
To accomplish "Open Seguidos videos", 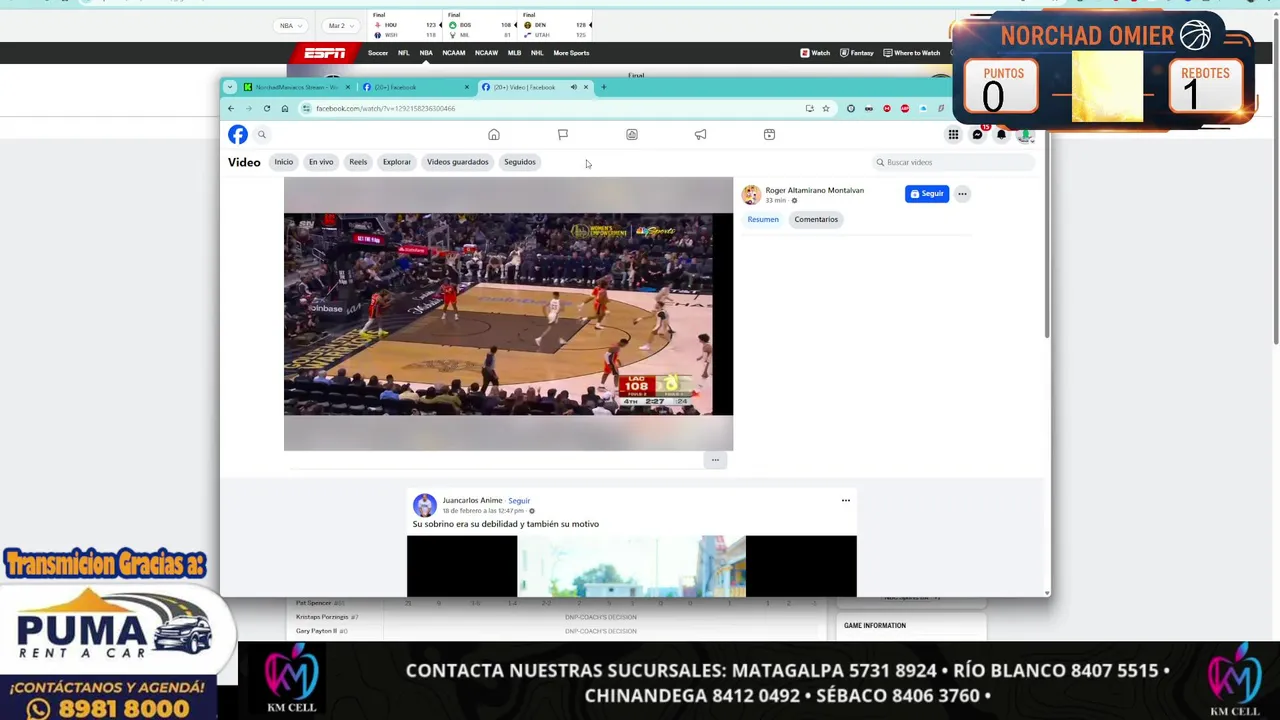I will click(x=520, y=162).
